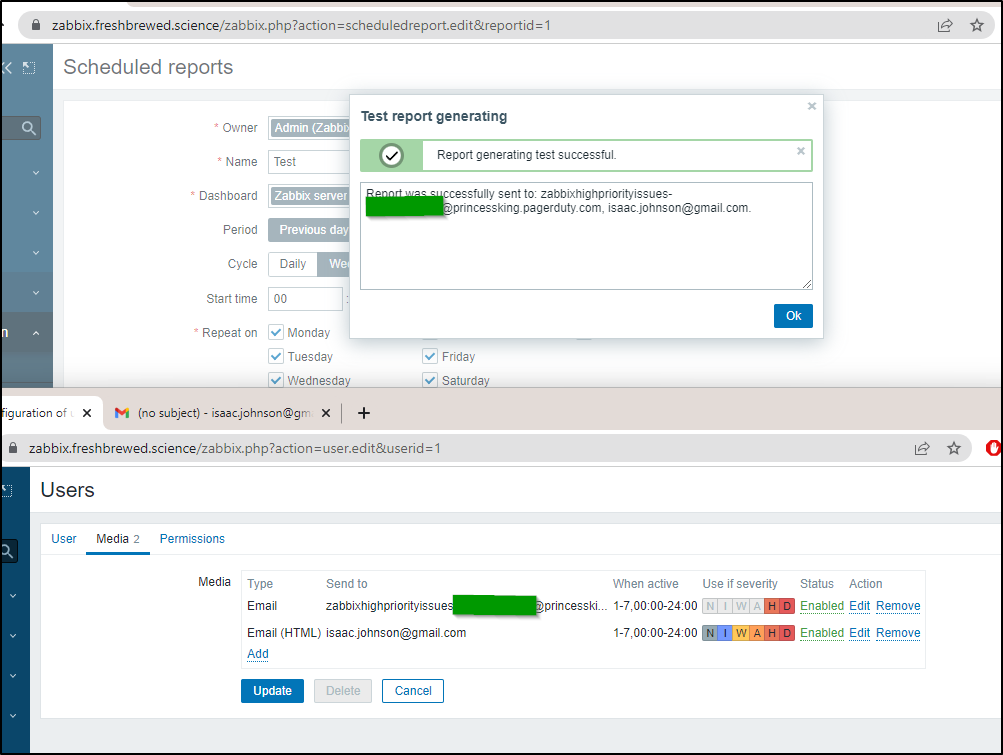Collapse the open sidebar section with up chevron
1003x755 pixels.
36,333
